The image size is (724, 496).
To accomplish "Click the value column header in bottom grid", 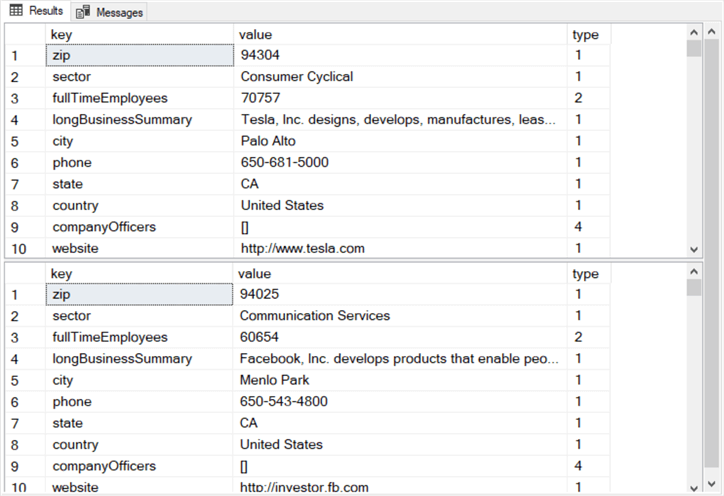I will (400, 273).
